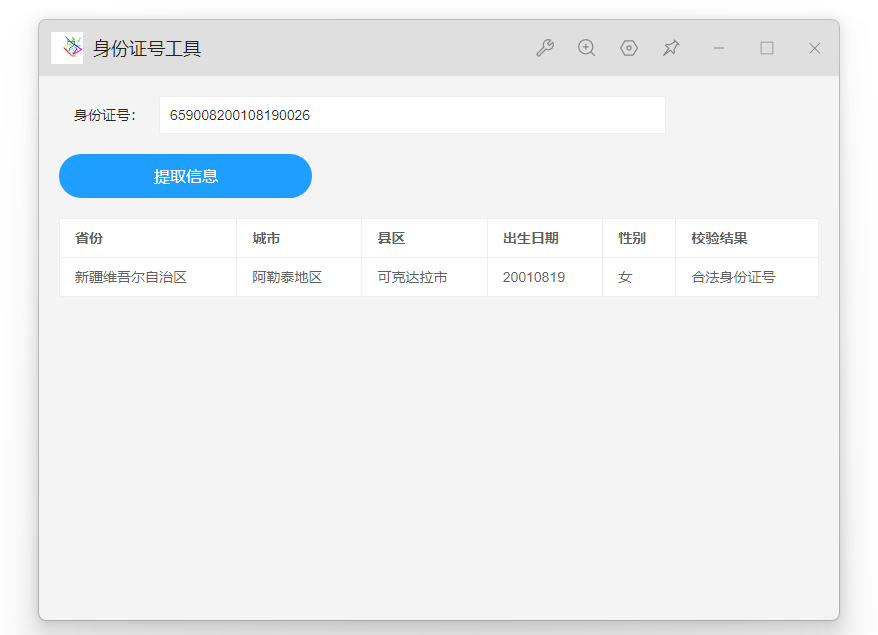Click the 省份 column header
Screen dimensions: 878x635
click(x=148, y=239)
